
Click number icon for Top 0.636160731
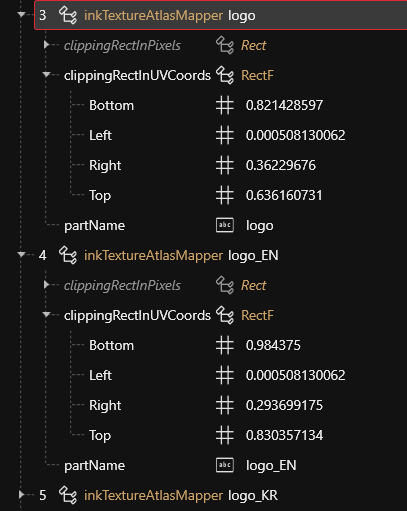pyautogui.click(x=225, y=195)
